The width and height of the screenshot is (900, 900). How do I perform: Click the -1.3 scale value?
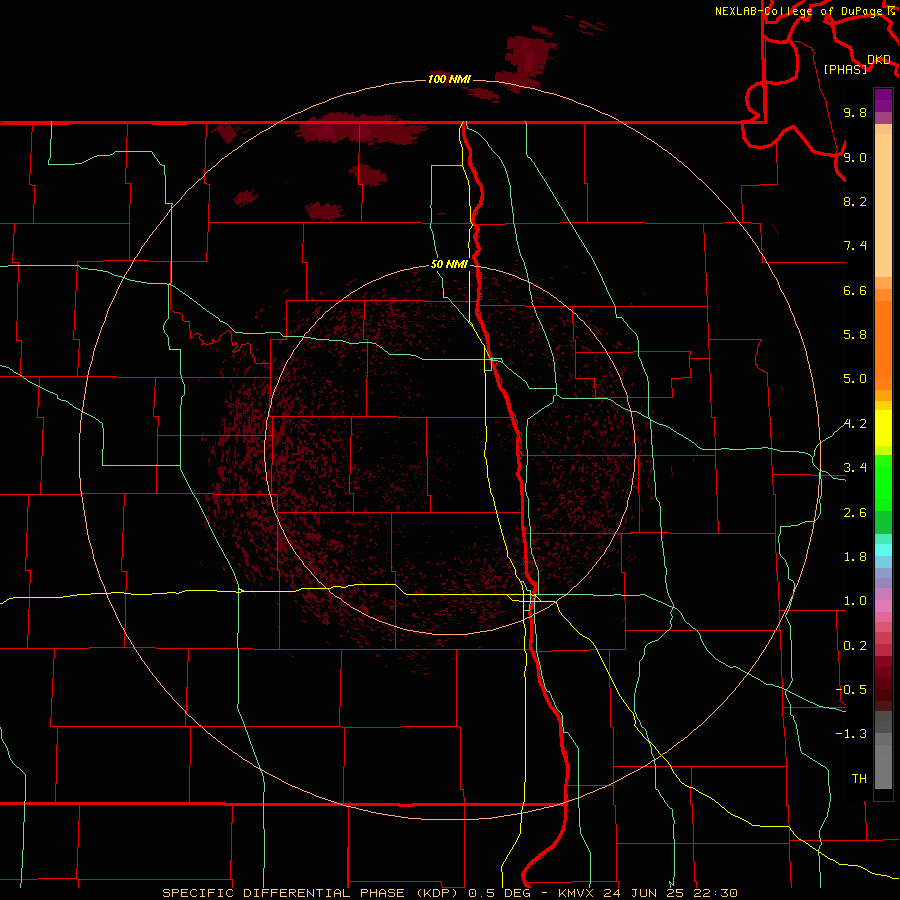[851, 734]
